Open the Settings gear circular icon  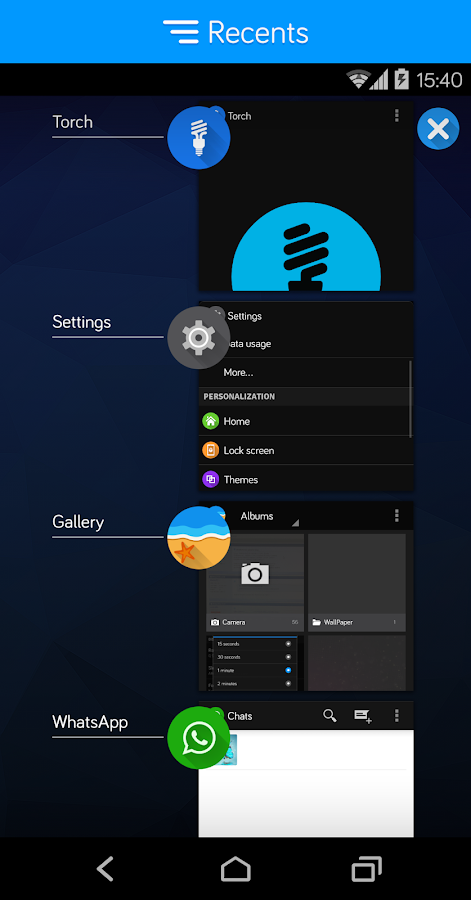pyautogui.click(x=198, y=338)
